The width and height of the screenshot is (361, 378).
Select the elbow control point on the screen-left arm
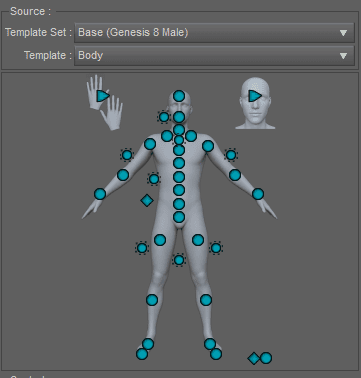pyautogui.click(x=123, y=175)
